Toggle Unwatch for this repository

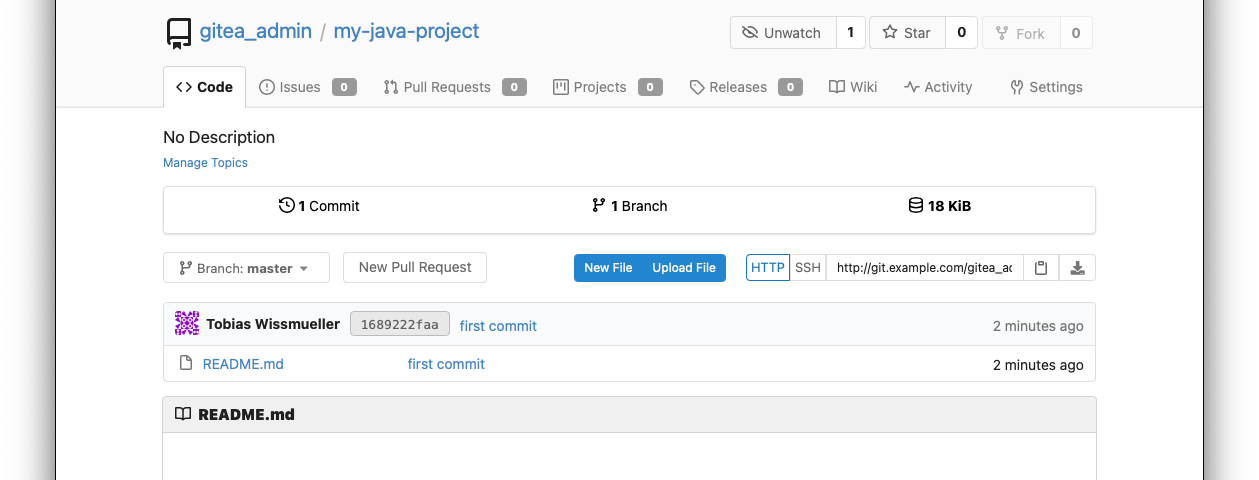coord(782,33)
